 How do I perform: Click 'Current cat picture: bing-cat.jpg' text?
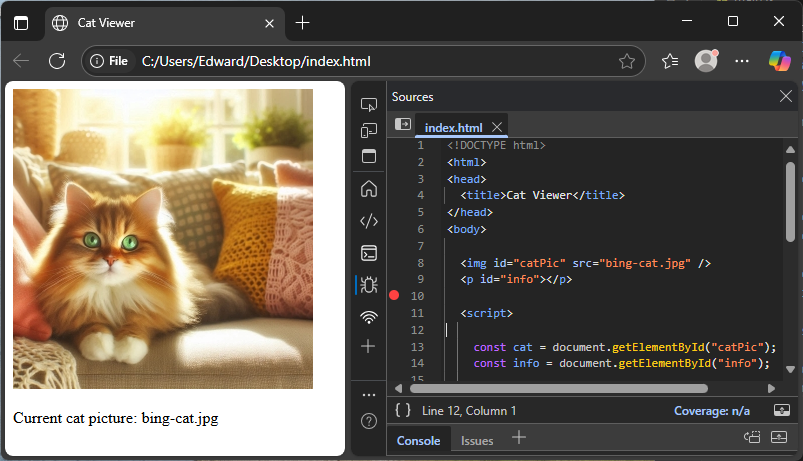point(116,418)
